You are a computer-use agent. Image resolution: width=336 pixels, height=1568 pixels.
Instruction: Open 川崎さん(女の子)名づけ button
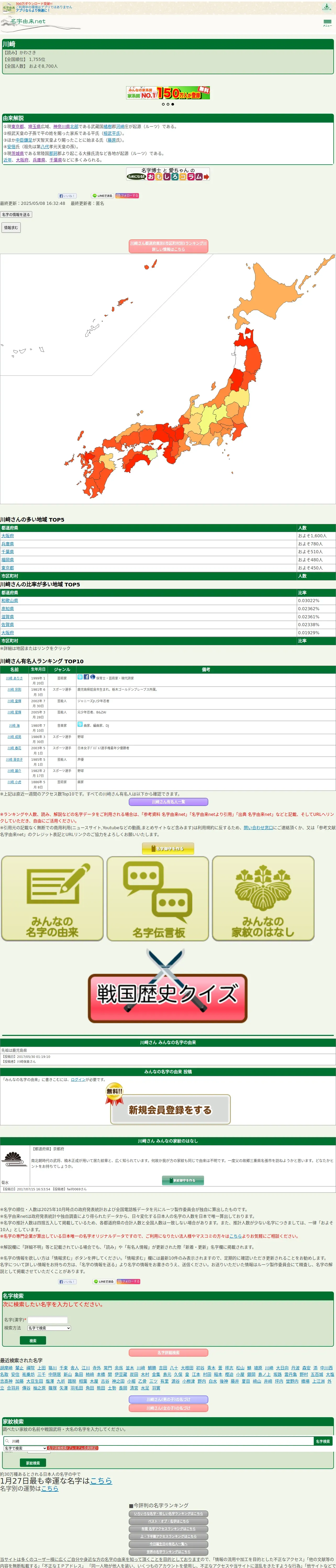168,1408
